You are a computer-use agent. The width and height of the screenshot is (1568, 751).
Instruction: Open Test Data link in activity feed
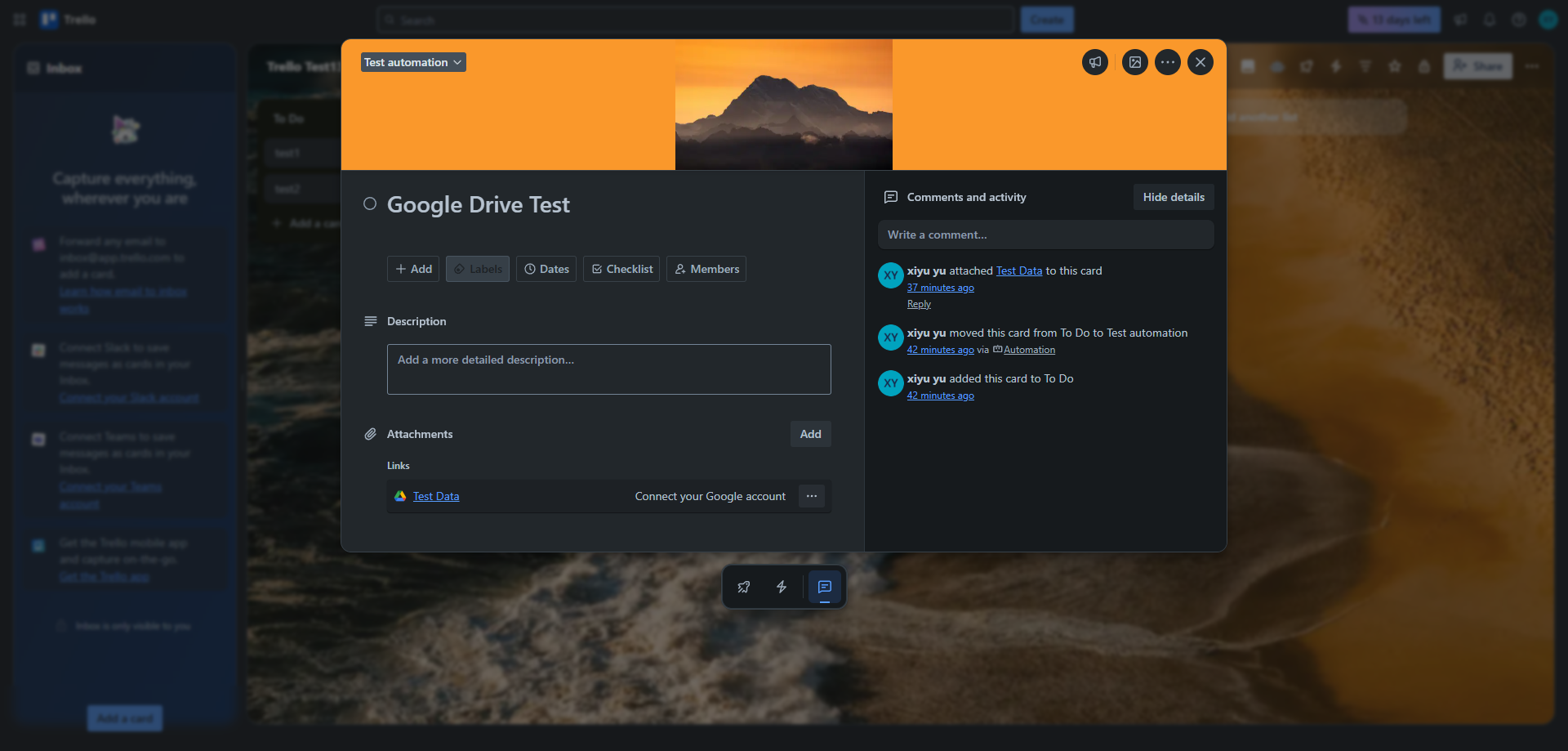pos(1019,270)
